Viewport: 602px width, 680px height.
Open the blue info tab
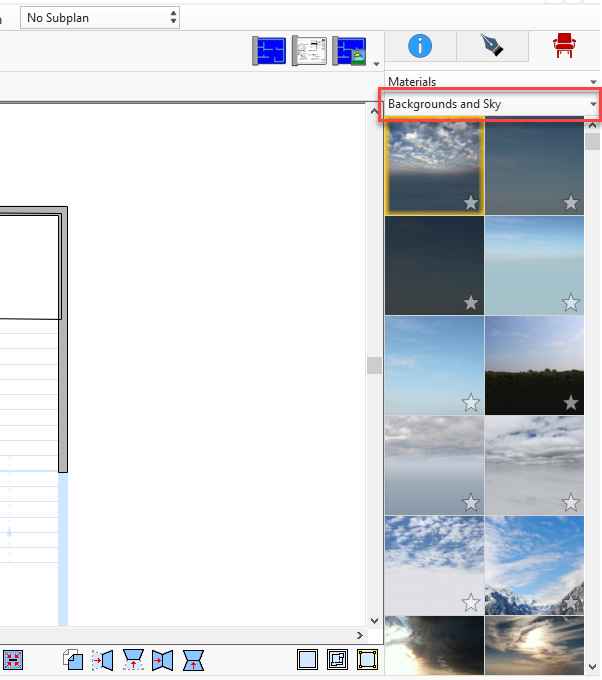pos(420,46)
